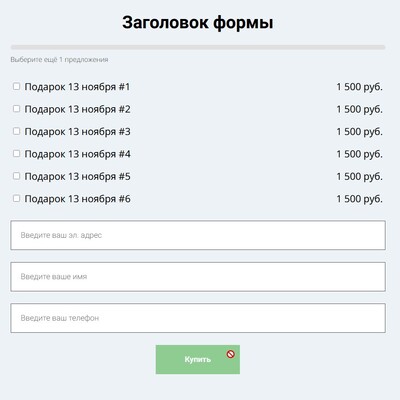This screenshot has width=400, height=400.
Task: Click the 1 500 руб. price of gift #3
Action: [x=359, y=132]
